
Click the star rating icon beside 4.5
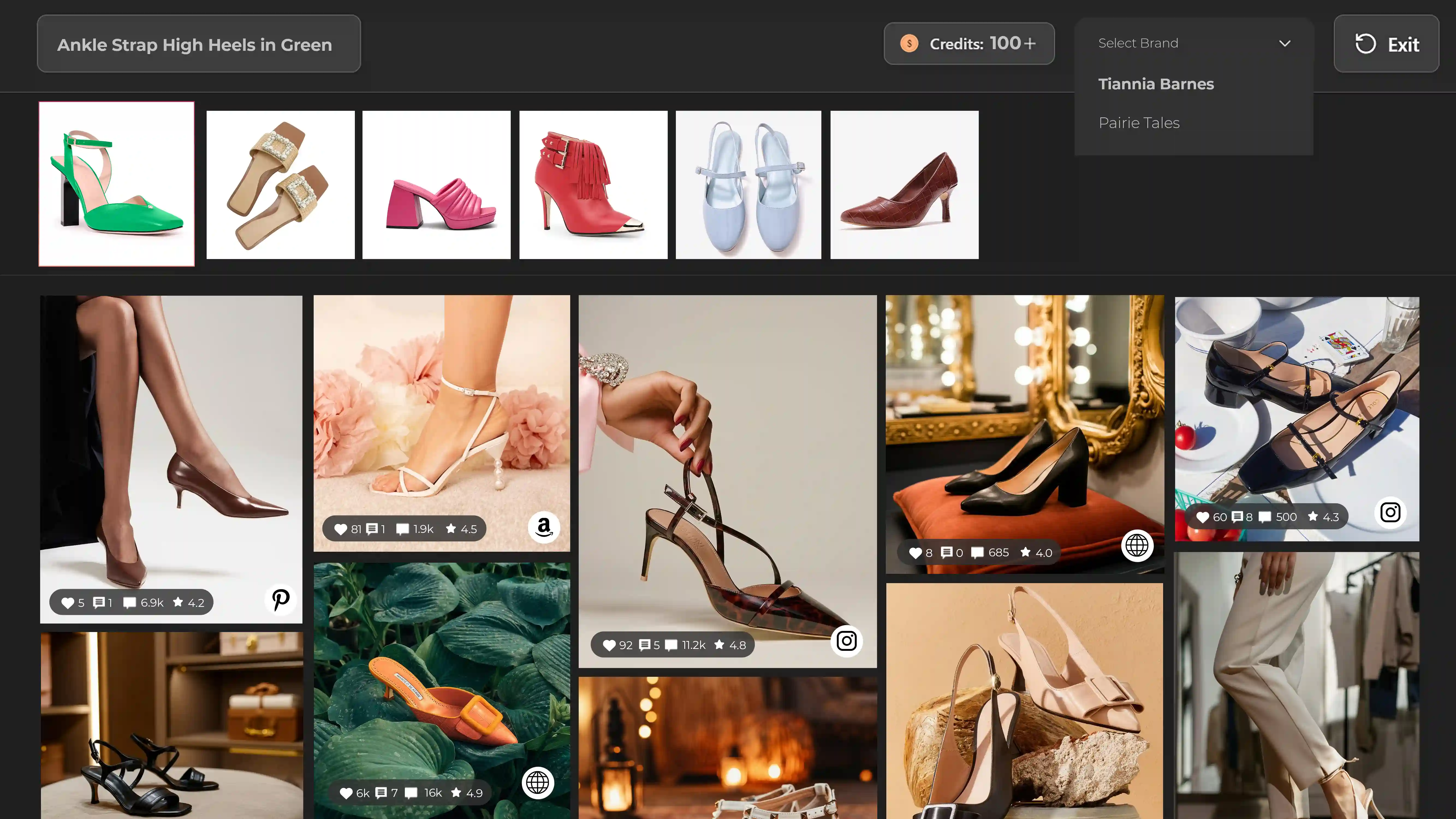451,528
